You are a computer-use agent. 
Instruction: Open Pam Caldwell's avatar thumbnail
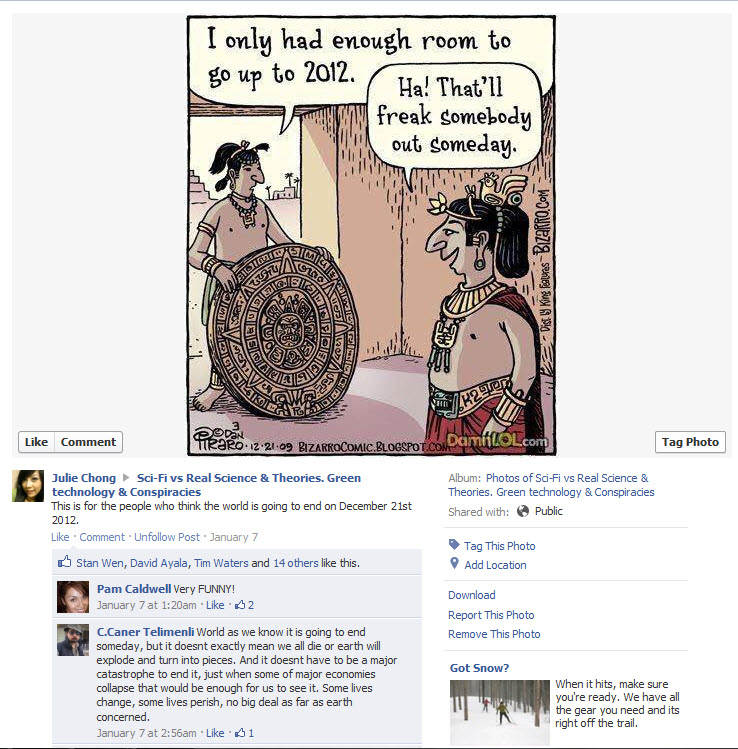click(x=73, y=597)
